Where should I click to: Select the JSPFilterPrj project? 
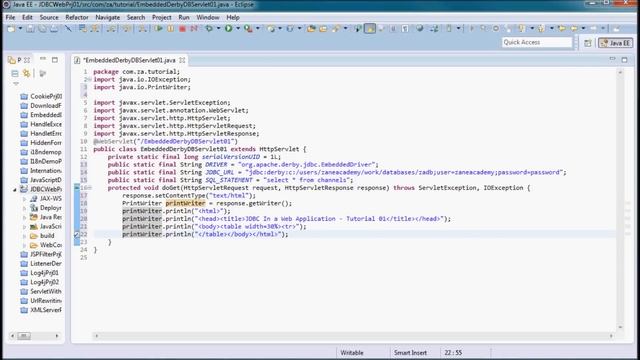click(x=41, y=254)
